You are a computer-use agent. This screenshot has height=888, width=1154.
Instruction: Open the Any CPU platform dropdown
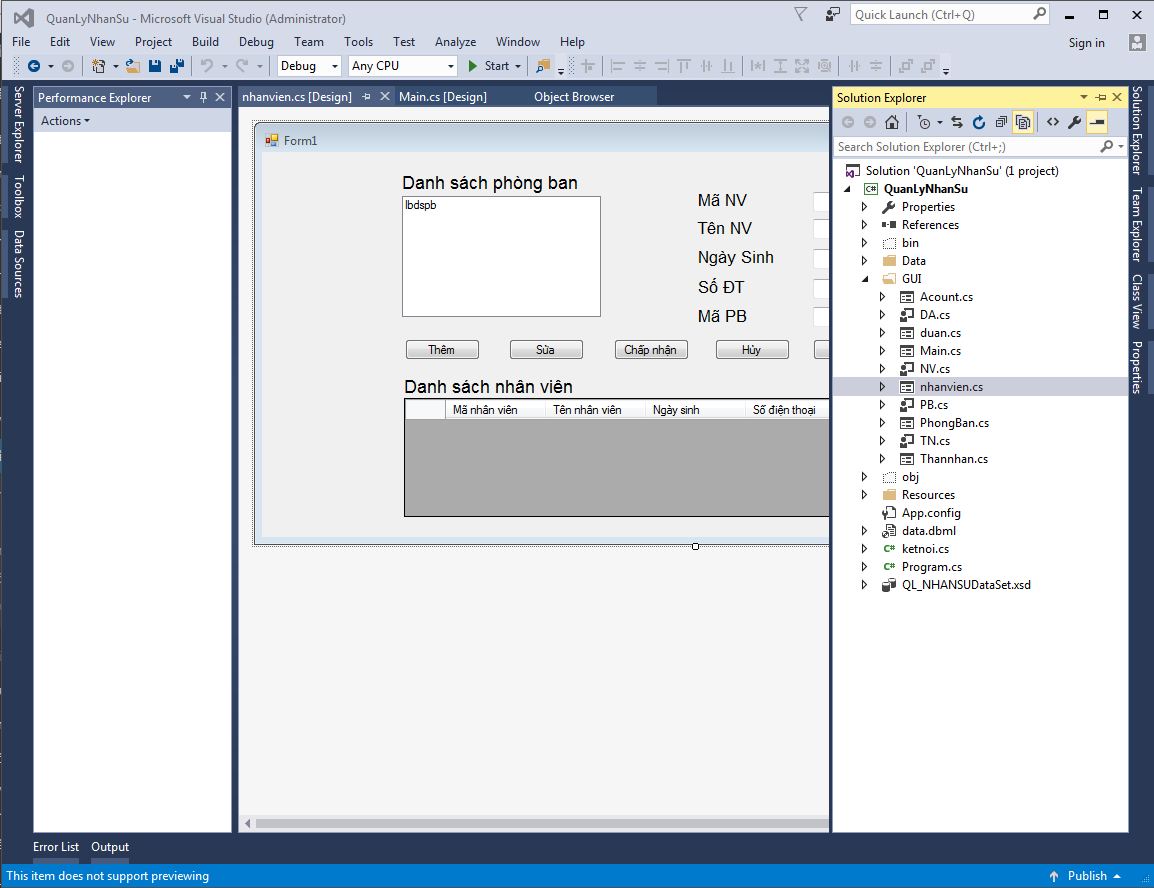pyautogui.click(x=451, y=65)
